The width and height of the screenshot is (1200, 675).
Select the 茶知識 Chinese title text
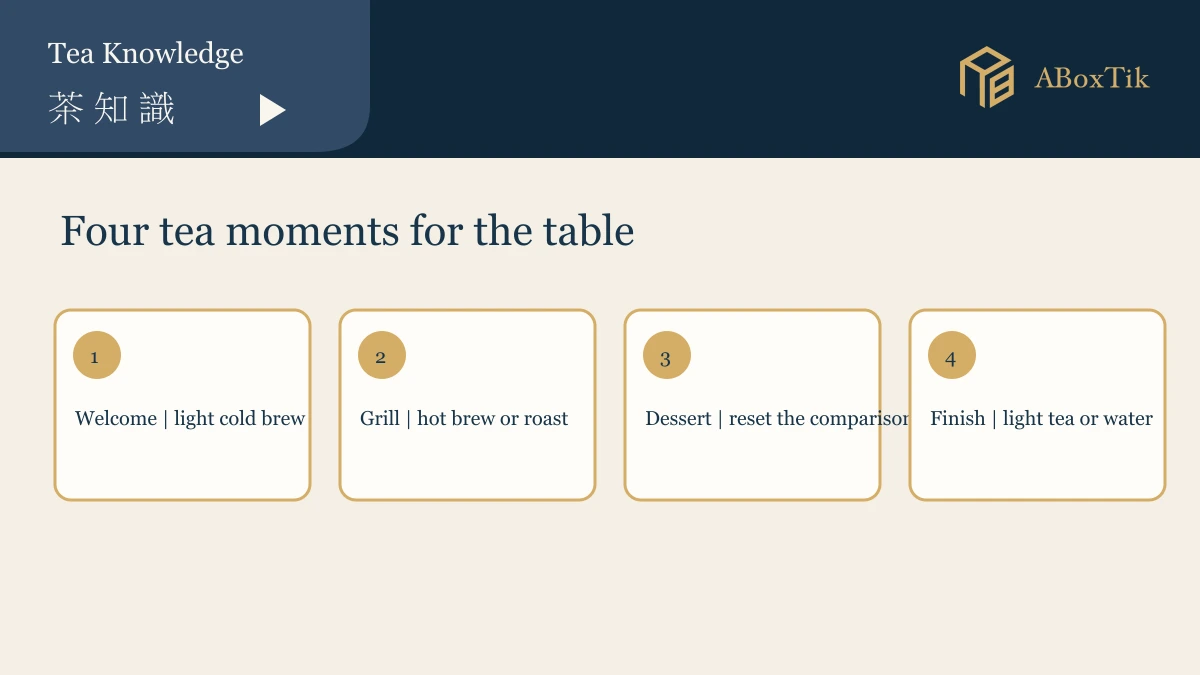112,109
